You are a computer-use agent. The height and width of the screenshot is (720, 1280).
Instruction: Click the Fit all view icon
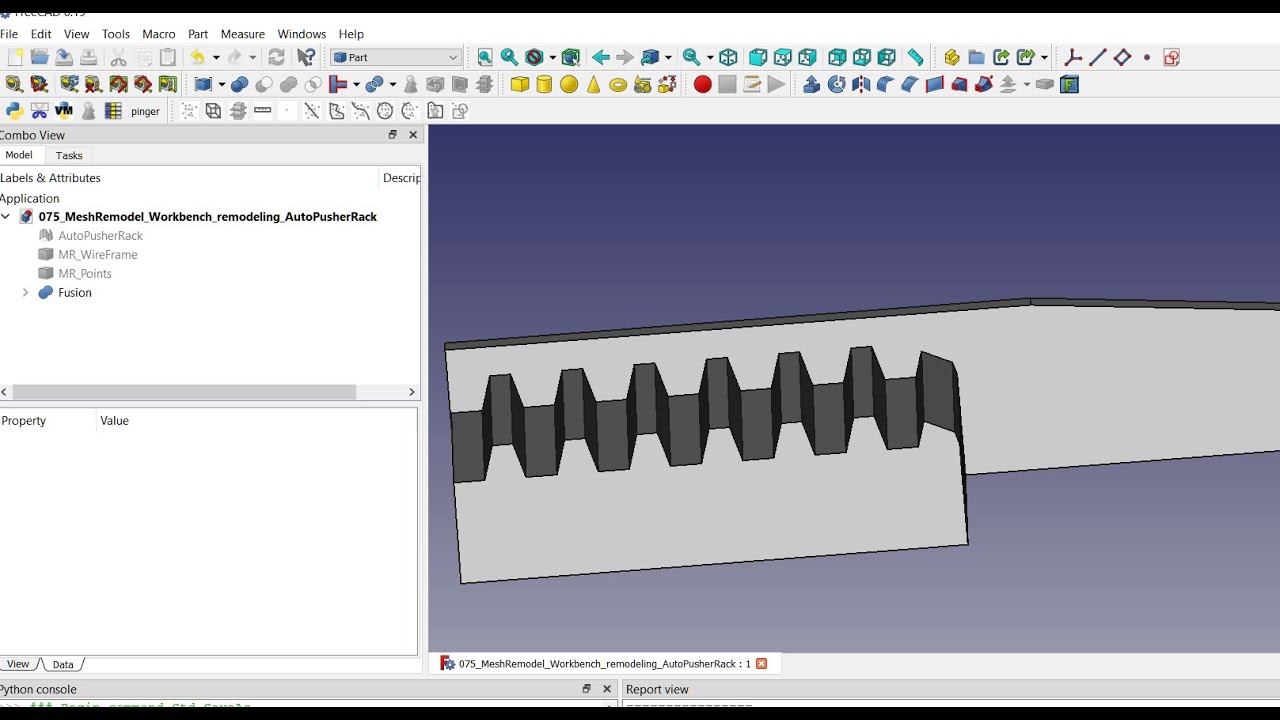485,58
